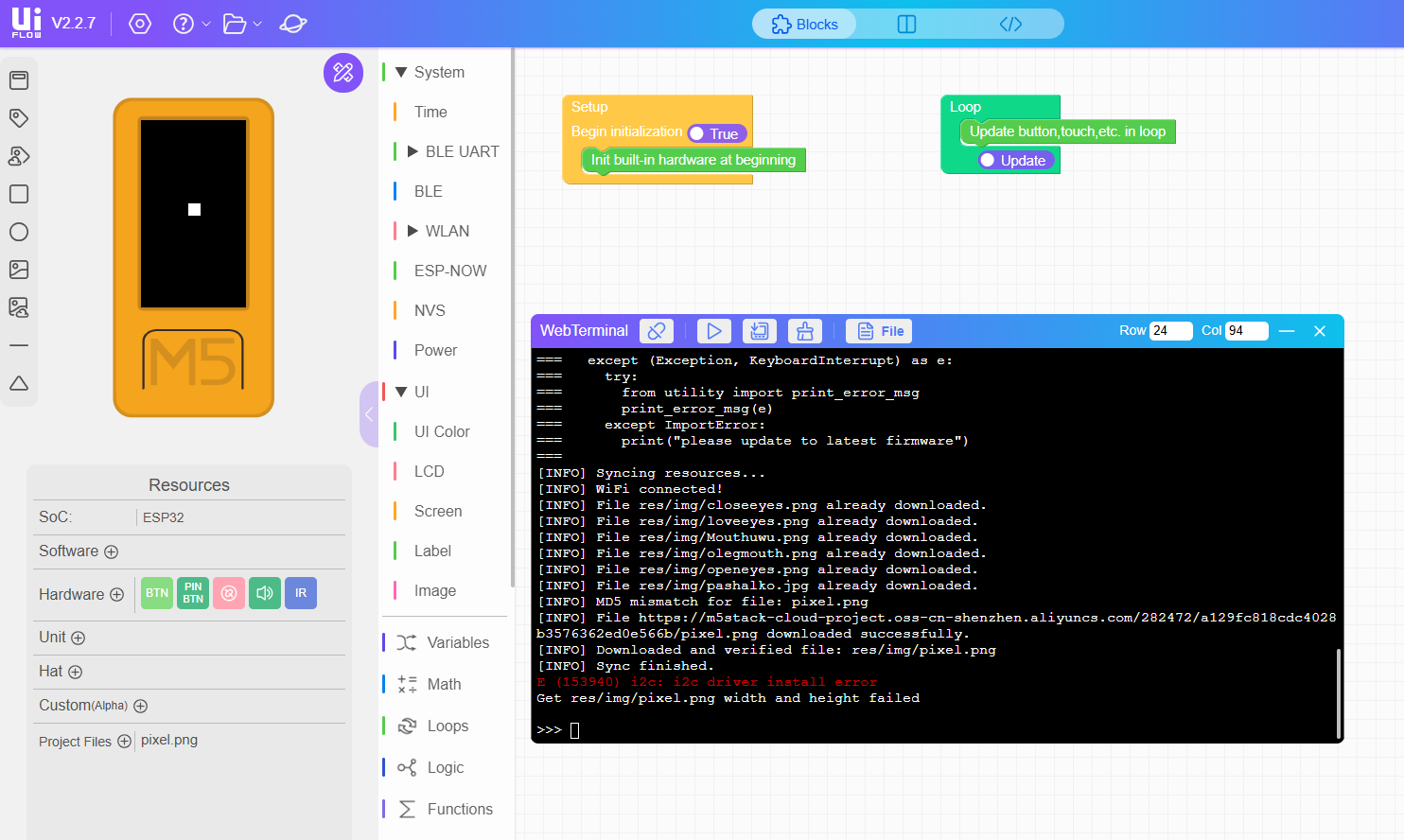Expand the WLAN category
1404x840 pixels.
pos(412,231)
